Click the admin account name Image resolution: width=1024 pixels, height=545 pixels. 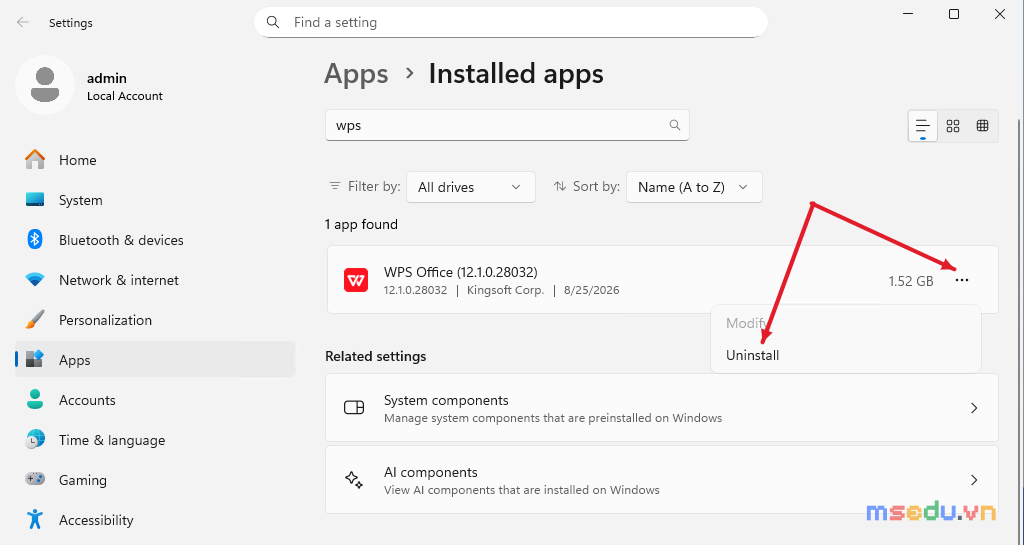click(106, 78)
